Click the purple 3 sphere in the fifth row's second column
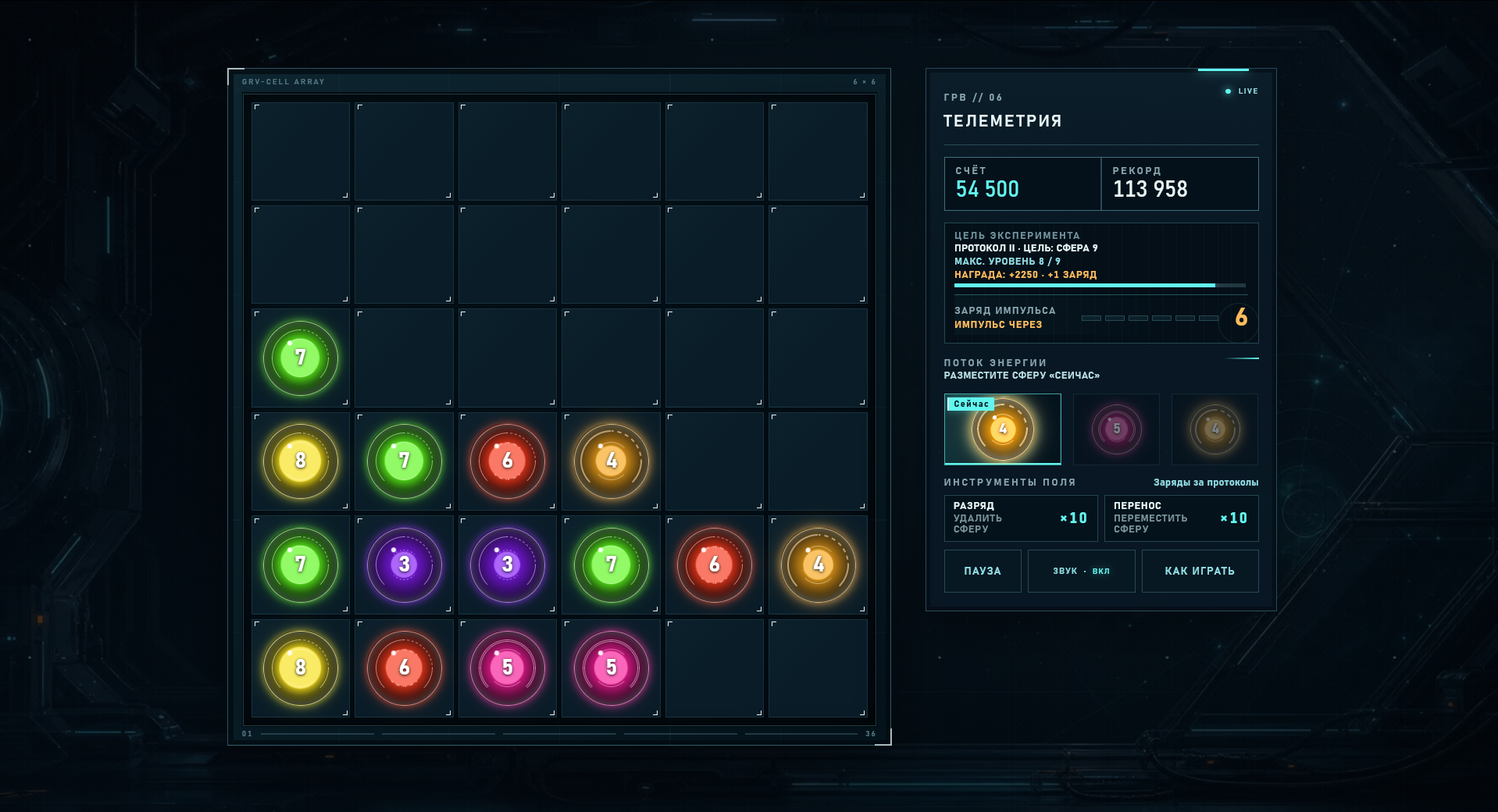Viewport: 1498px width, 812px height. (x=405, y=564)
